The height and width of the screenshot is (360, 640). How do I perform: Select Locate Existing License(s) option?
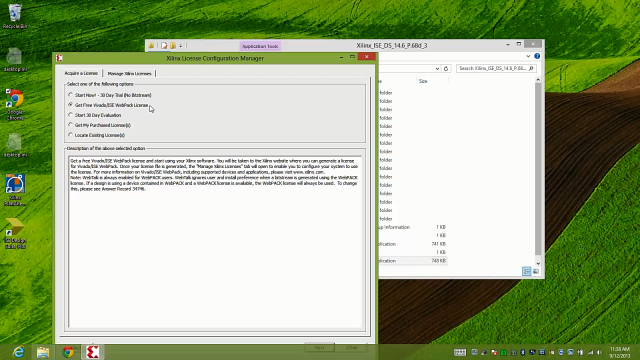[x=97, y=135]
